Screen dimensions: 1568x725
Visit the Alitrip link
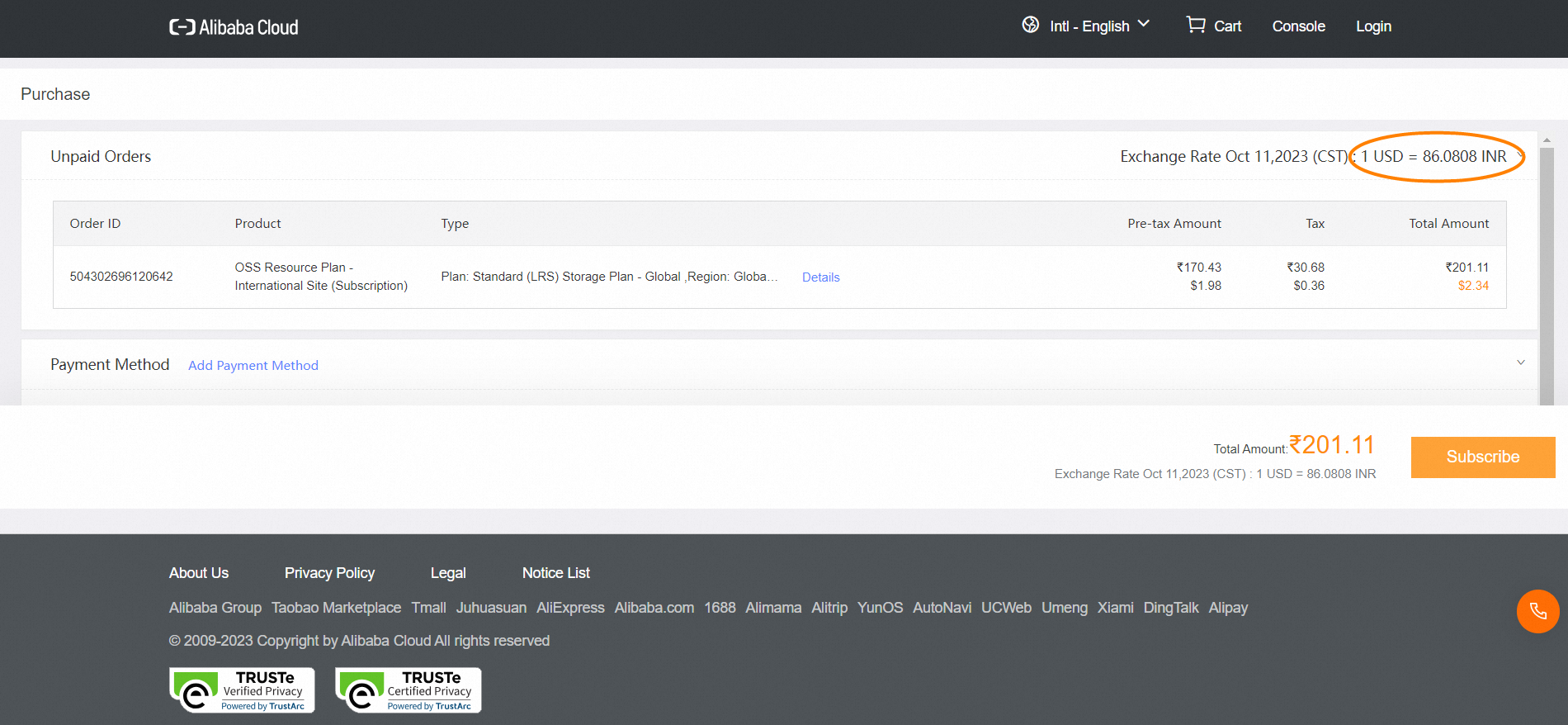click(829, 608)
